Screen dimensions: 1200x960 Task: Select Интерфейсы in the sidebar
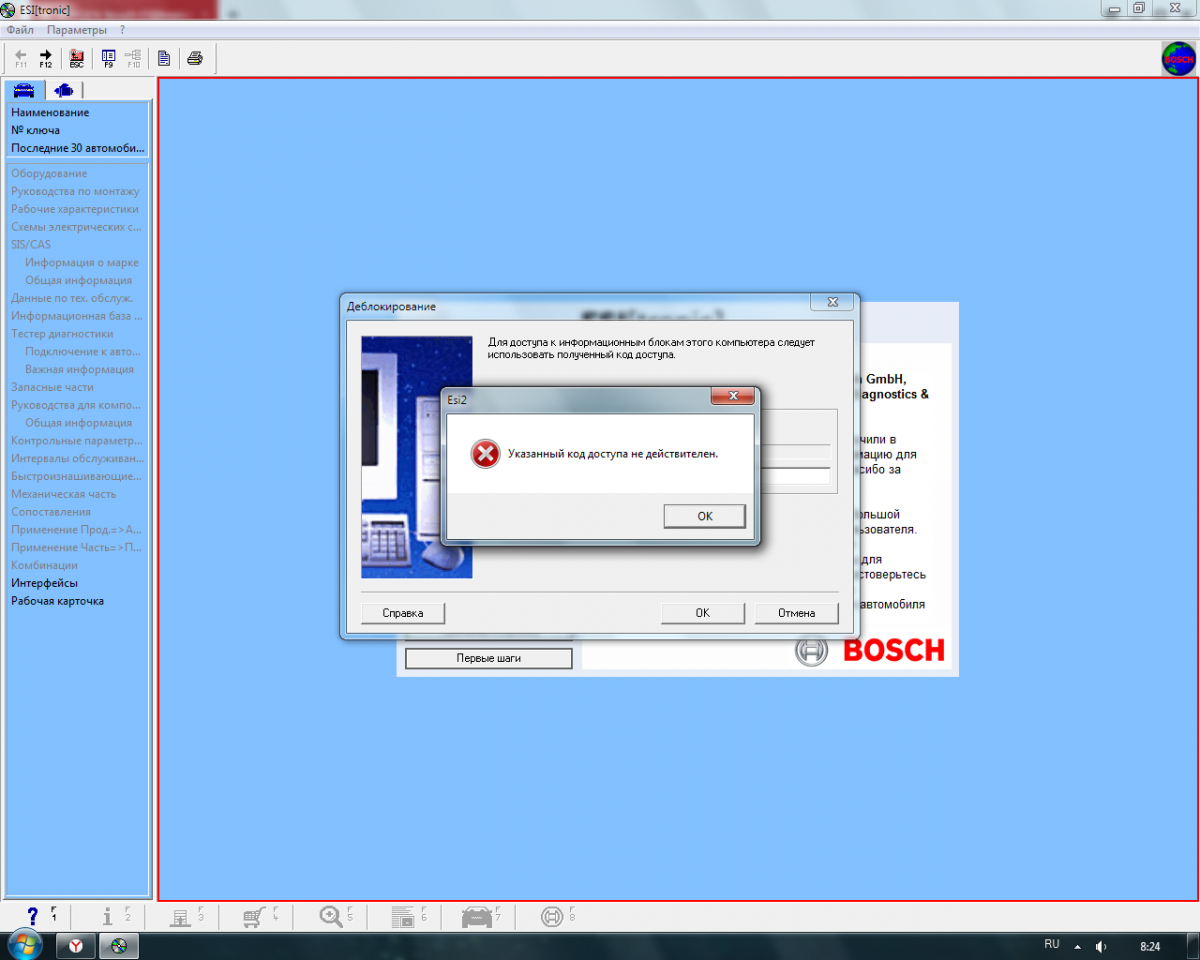point(44,583)
